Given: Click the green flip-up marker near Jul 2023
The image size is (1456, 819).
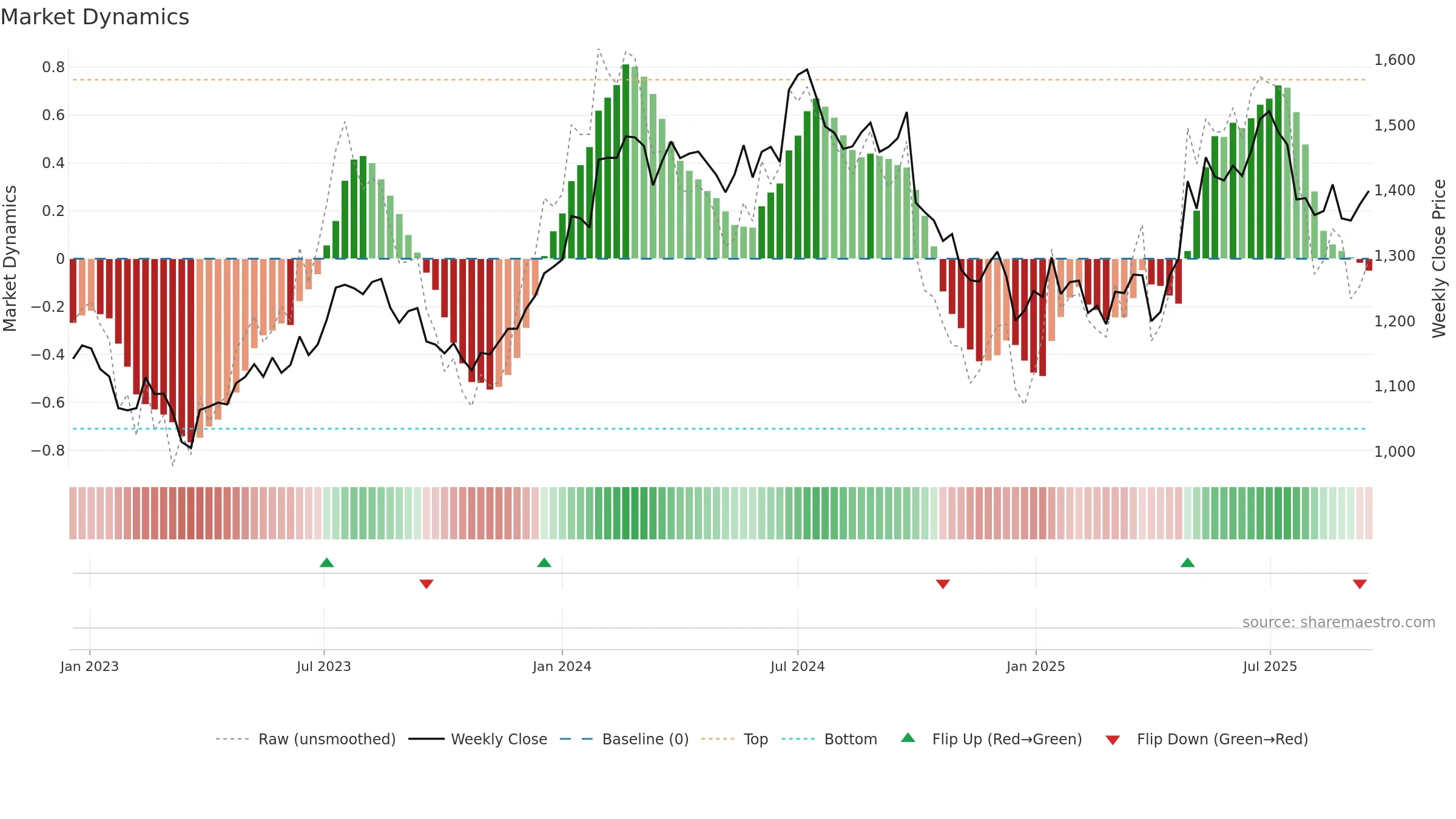Looking at the screenshot, I should [326, 562].
